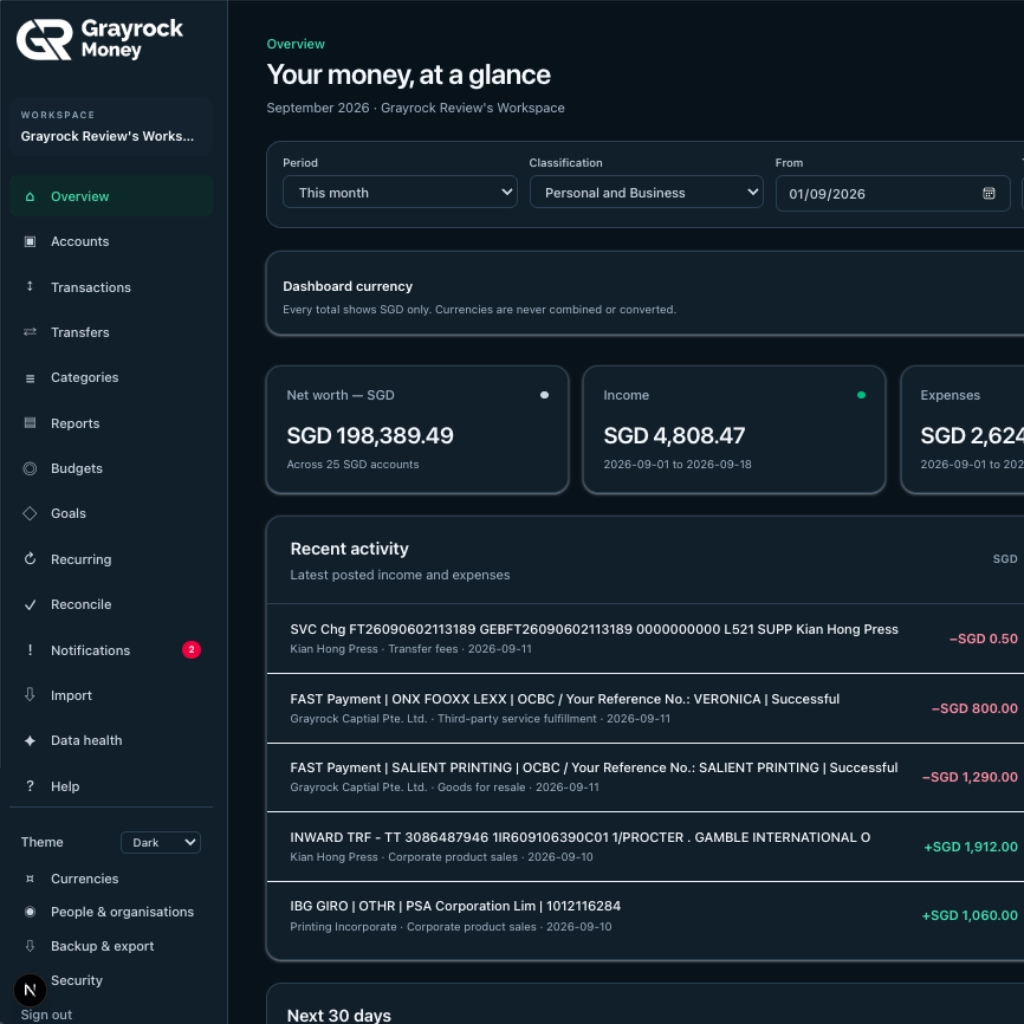This screenshot has width=1024, height=1024.
Task: Select the SVC Chg Kian Hong Press transaction
Action: 645,639
